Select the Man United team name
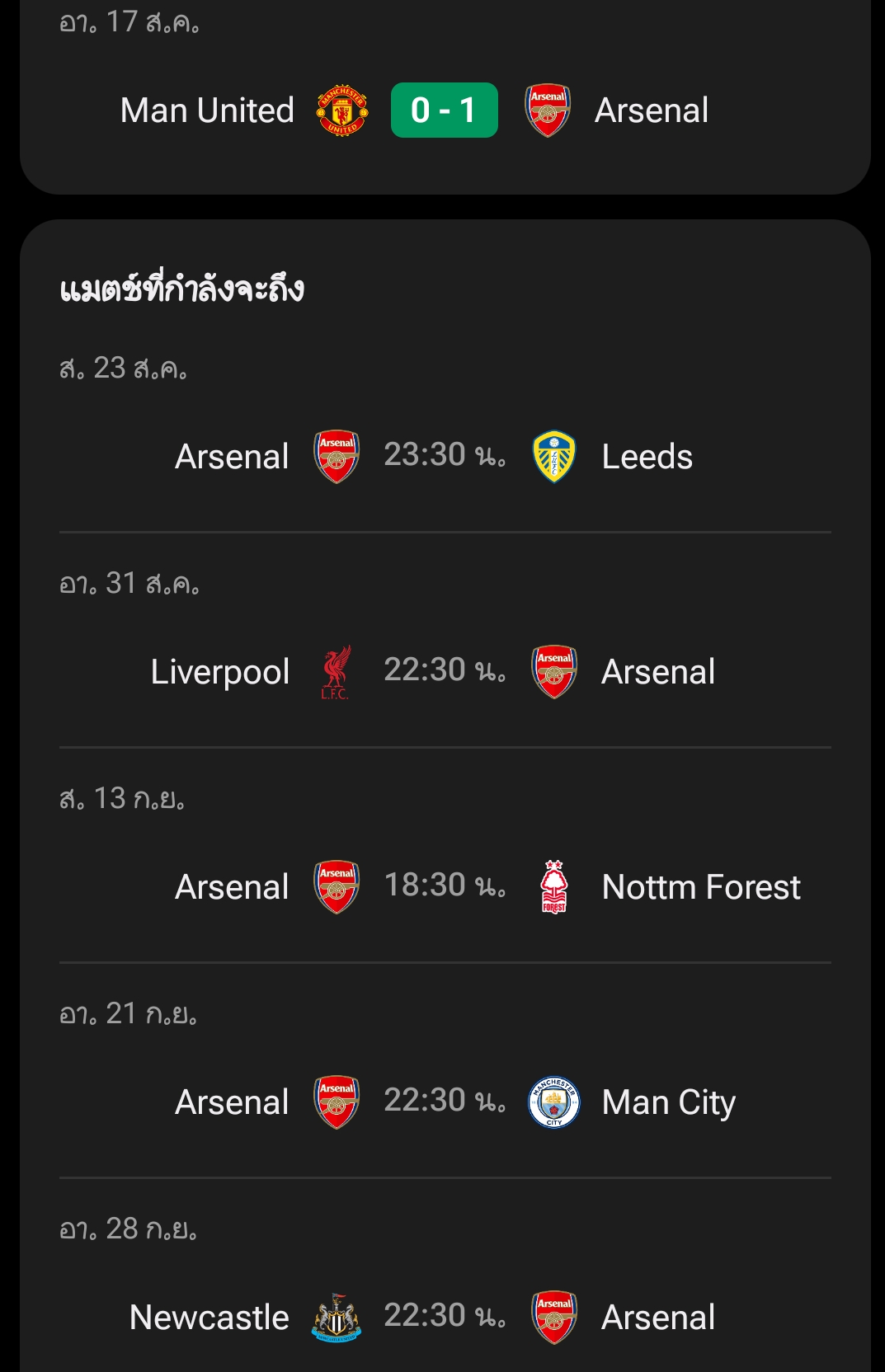 [x=207, y=110]
